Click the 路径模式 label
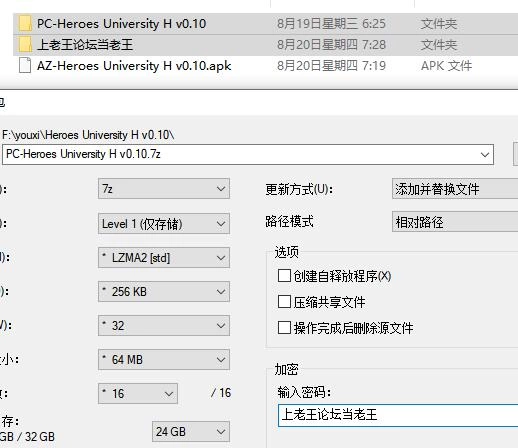This screenshot has width=518, height=448. [289, 221]
